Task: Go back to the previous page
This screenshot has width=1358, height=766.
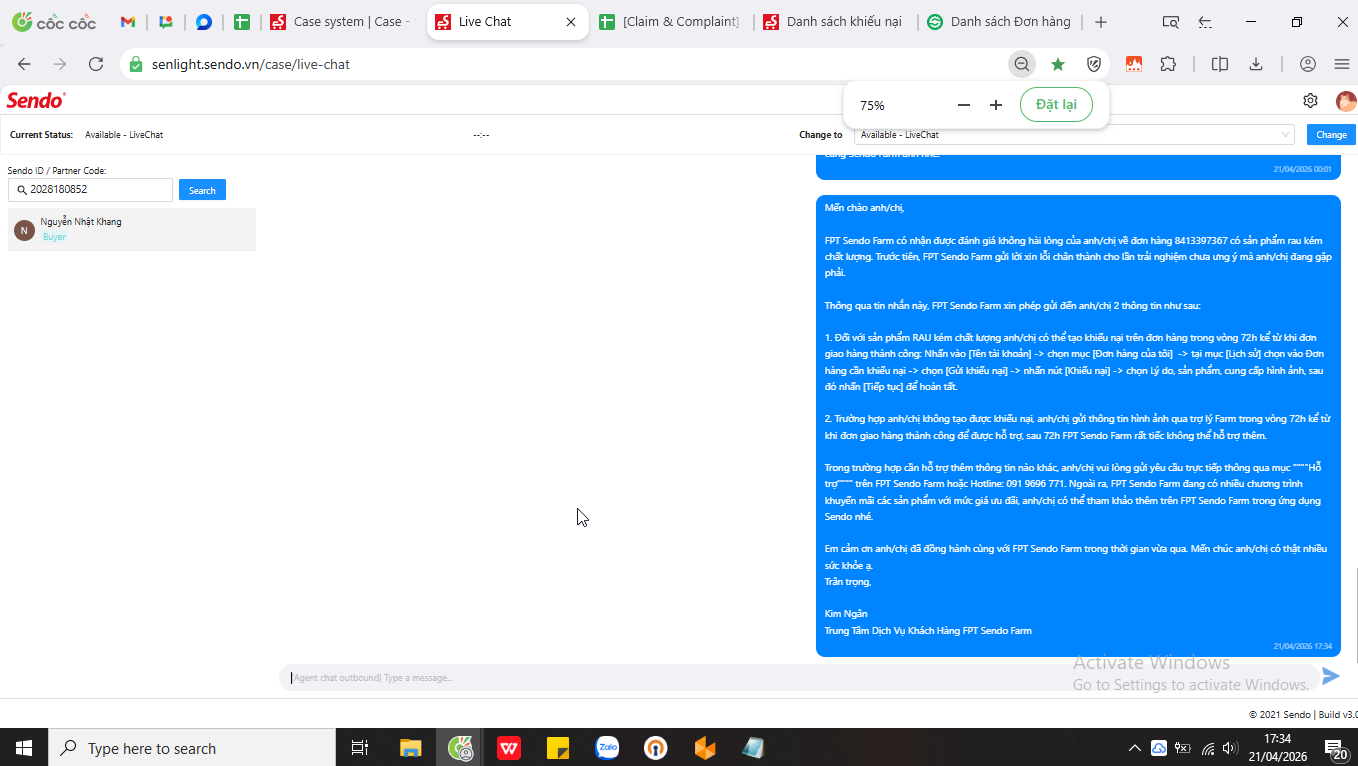Action: (25, 64)
